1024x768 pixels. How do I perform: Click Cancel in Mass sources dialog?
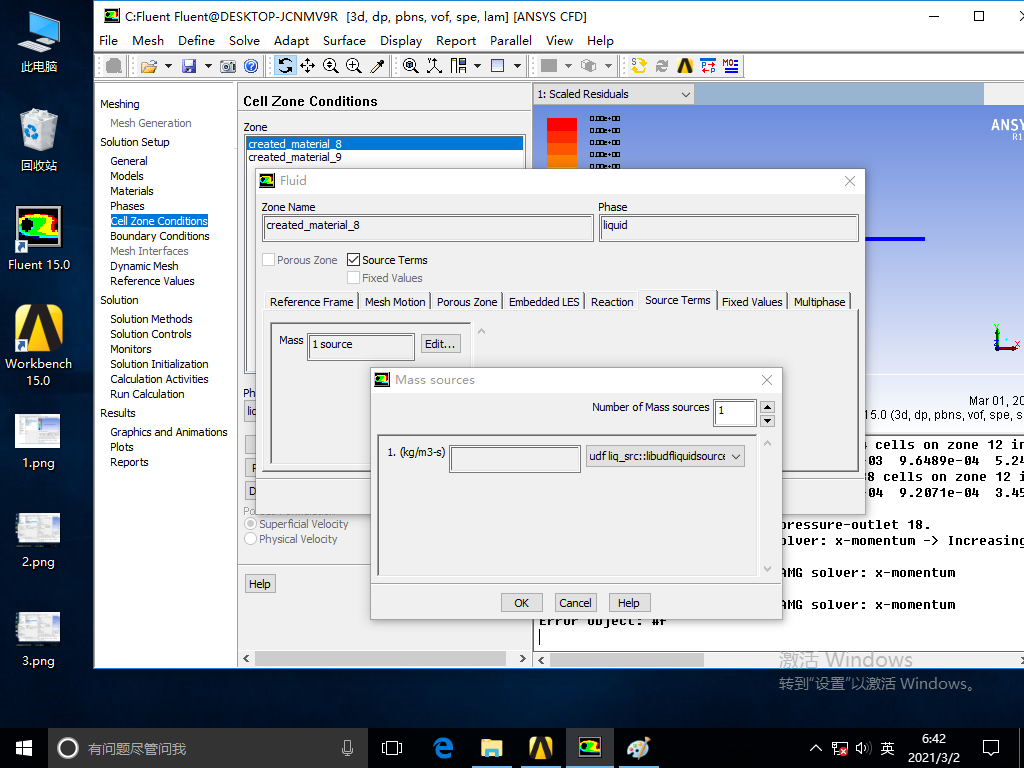pos(575,603)
